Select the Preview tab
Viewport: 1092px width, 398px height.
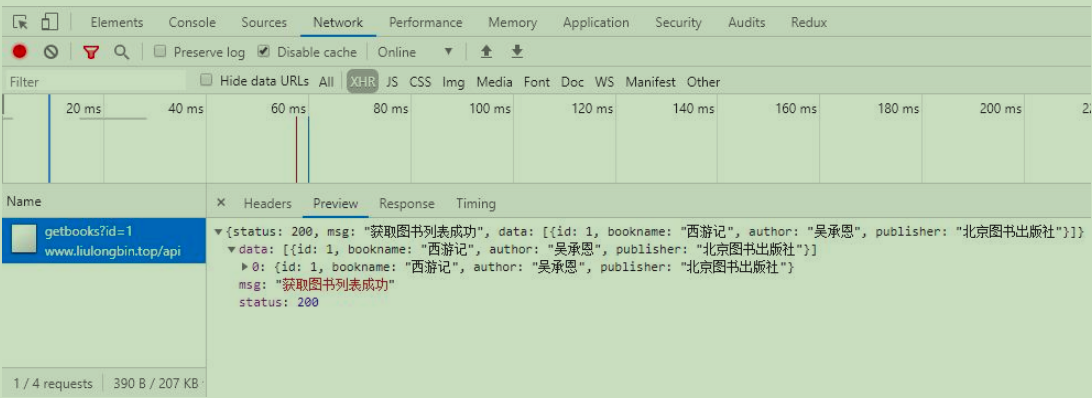coord(336,204)
